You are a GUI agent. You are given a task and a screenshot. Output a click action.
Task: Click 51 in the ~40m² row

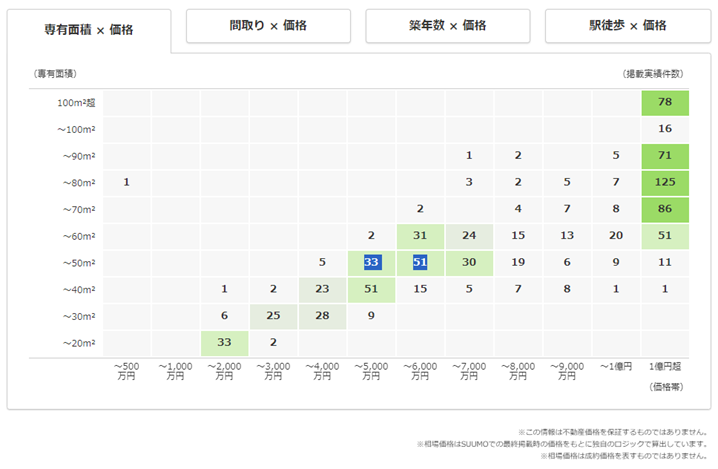pos(371,289)
